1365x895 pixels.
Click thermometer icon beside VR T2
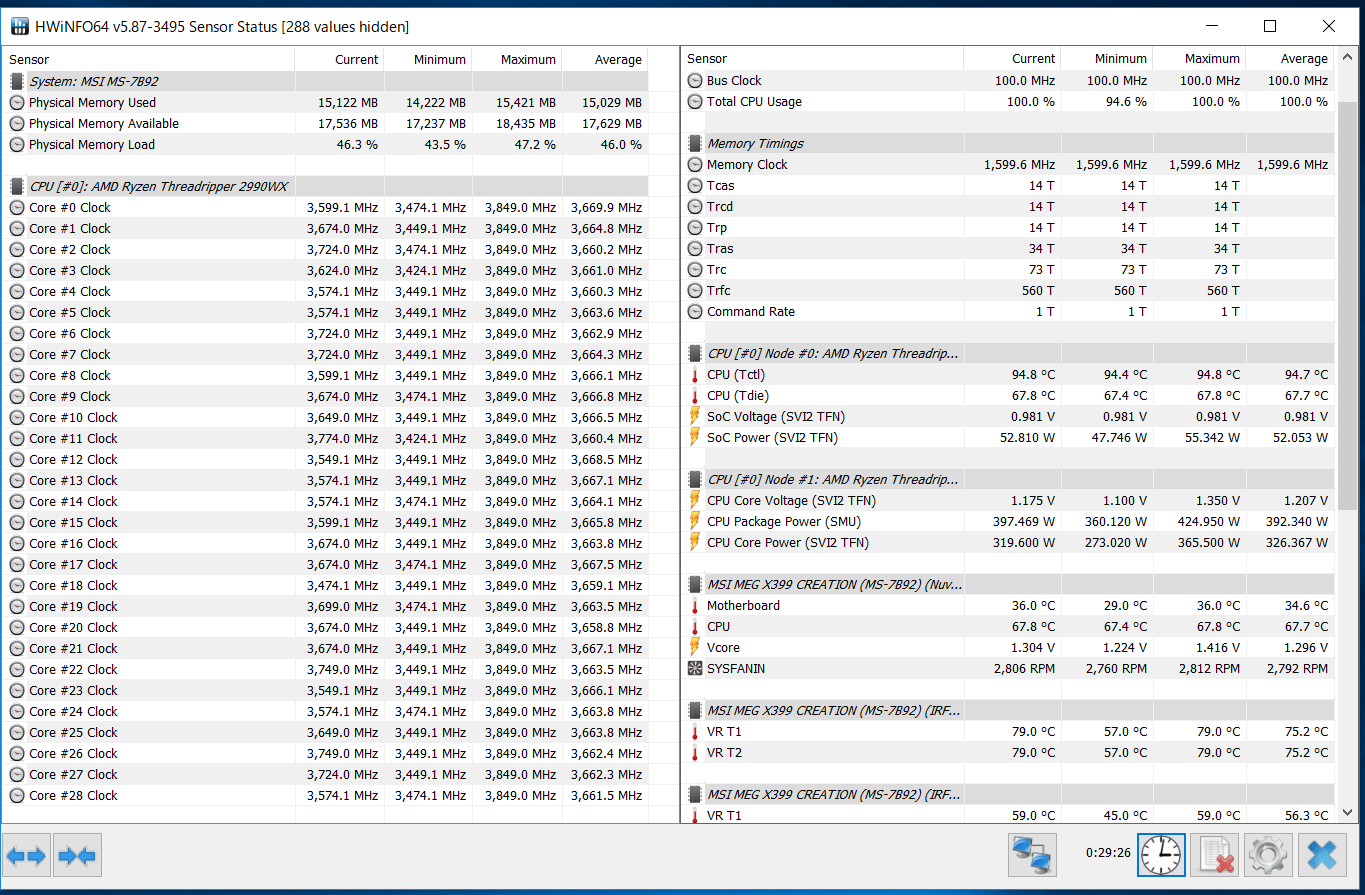(695, 753)
